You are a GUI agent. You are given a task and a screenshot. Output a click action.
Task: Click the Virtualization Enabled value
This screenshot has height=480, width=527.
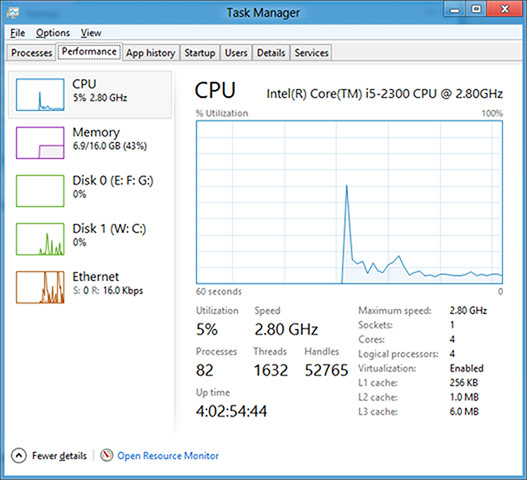pos(467,368)
